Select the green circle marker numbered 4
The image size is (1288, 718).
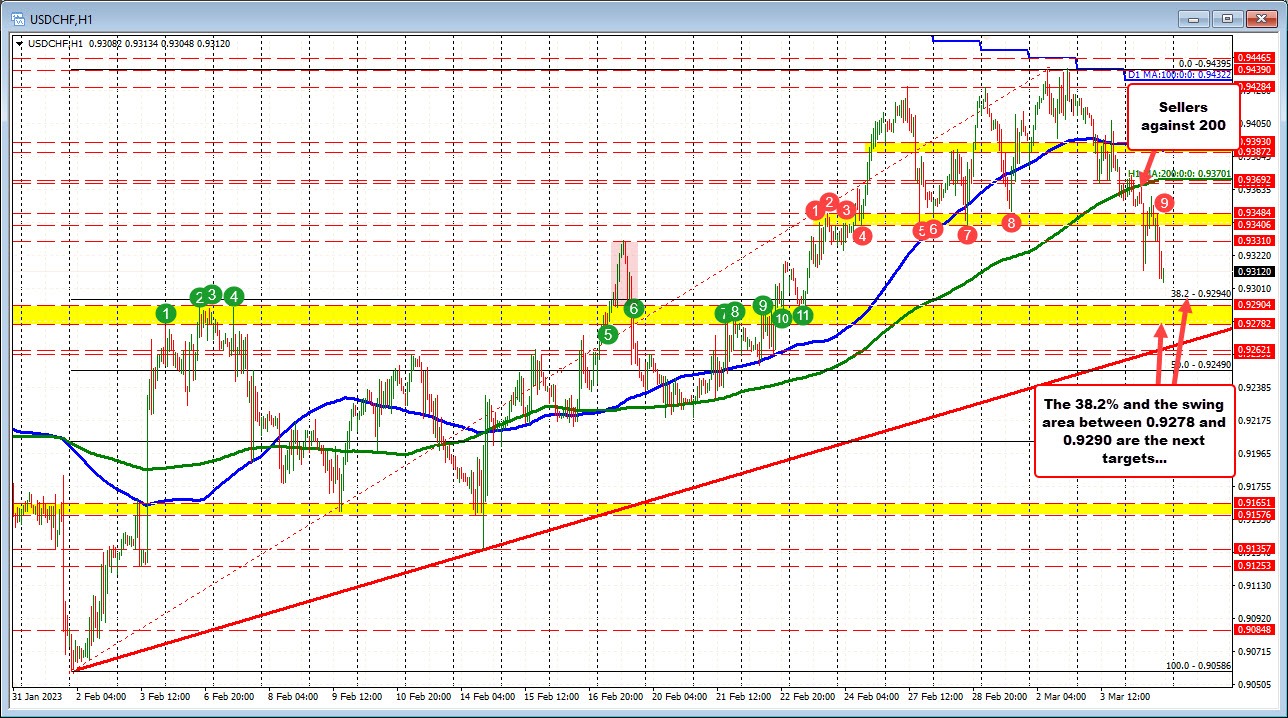(x=234, y=296)
